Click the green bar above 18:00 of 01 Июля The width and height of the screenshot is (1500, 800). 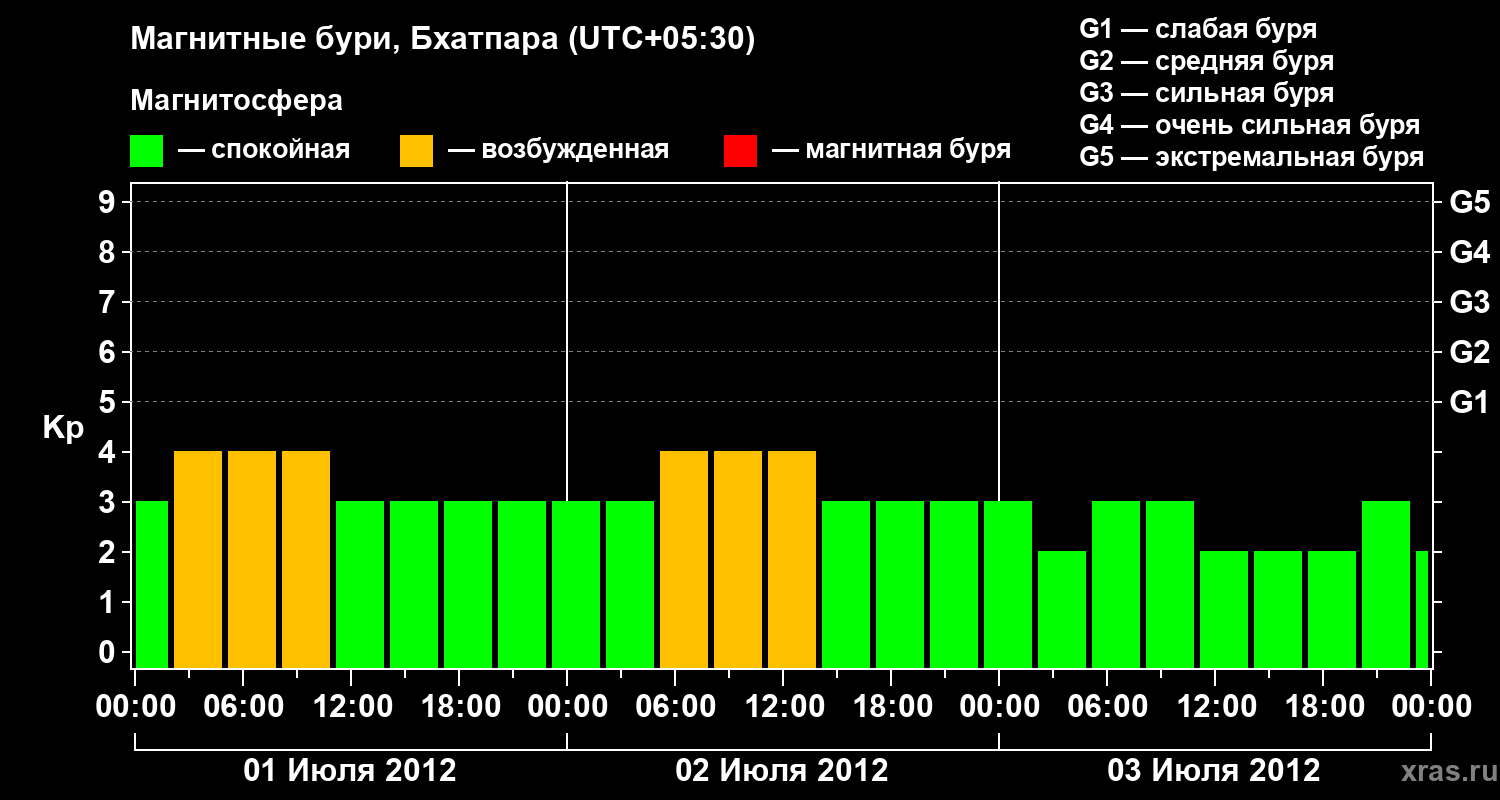tap(468, 584)
